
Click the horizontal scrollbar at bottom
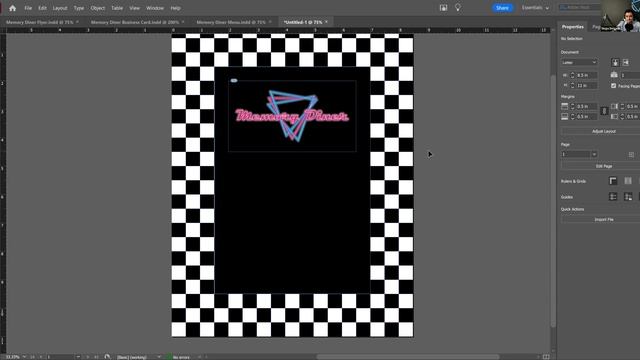point(408,357)
